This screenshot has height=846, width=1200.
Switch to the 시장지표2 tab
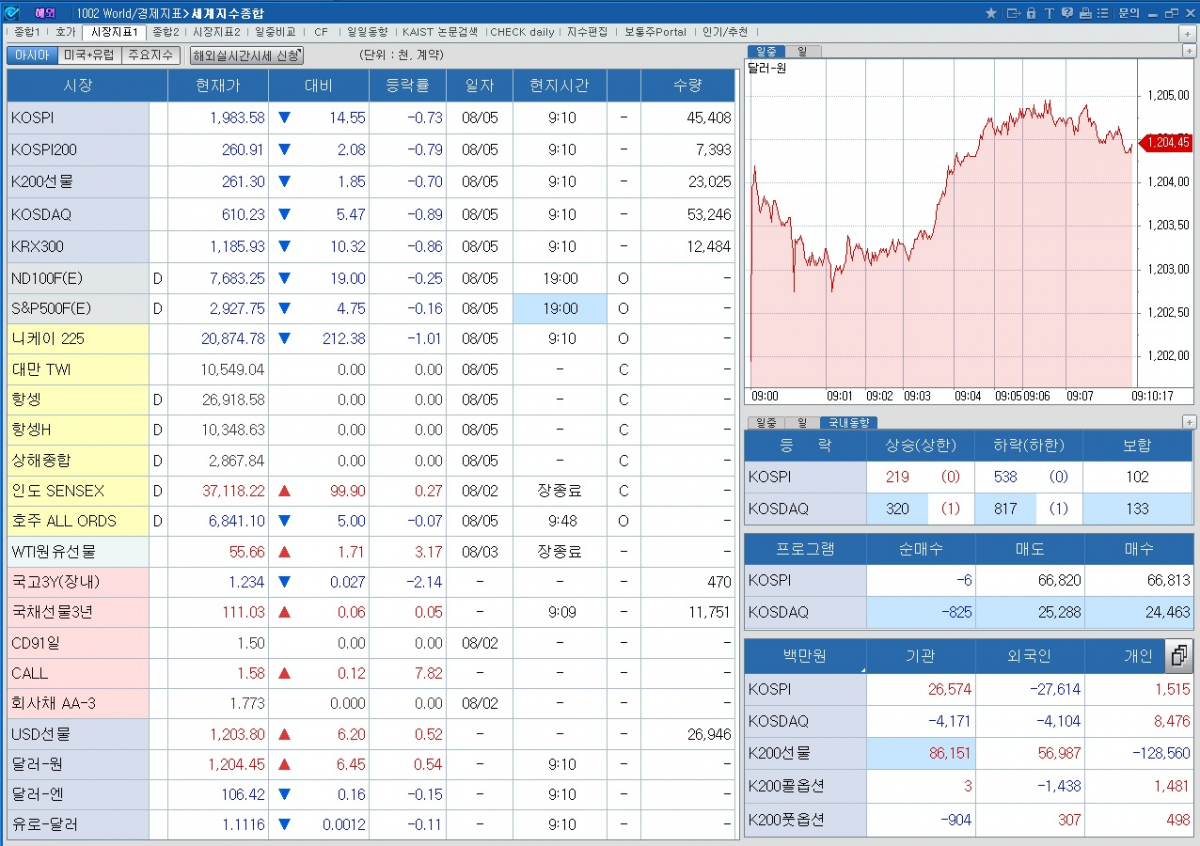click(217, 32)
